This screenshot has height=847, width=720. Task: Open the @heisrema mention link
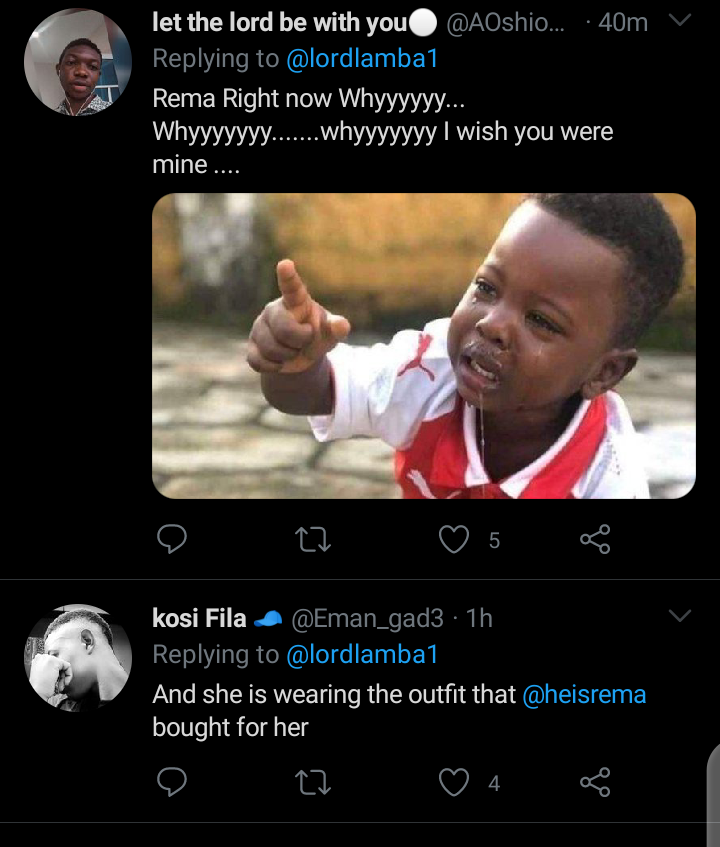[584, 693]
